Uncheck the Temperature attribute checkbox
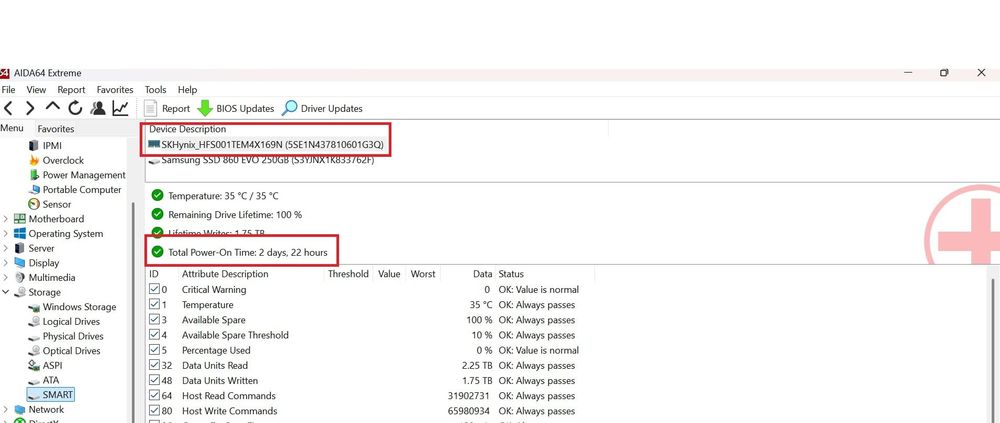 [154, 304]
